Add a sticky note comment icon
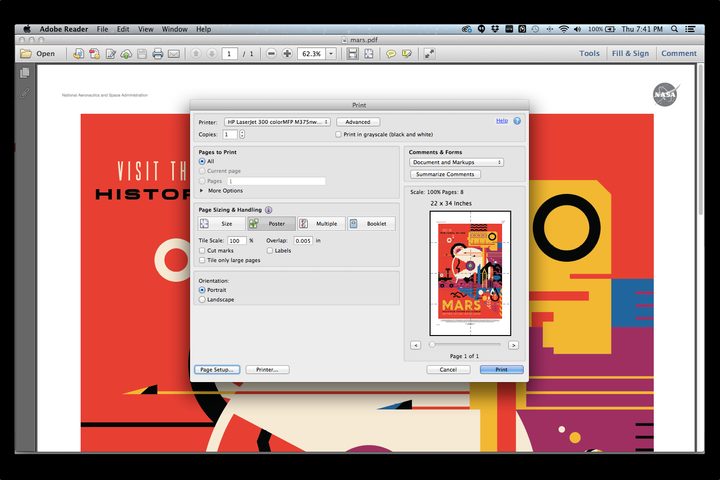Screen dimensions: 720x480 (x=391, y=54)
